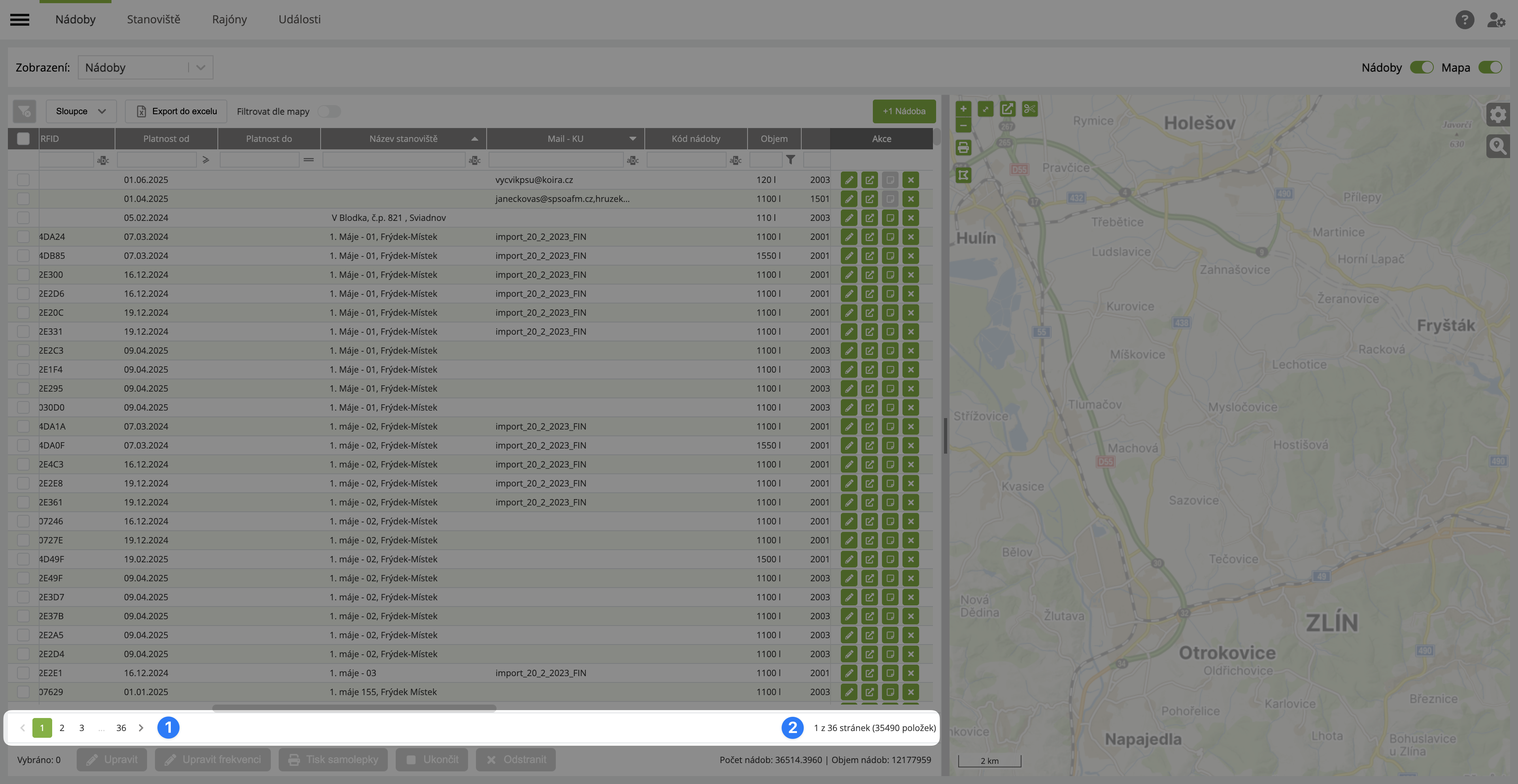Viewport: 1518px width, 784px height.
Task: Click the clear filter funnel icon
Action: point(24,111)
